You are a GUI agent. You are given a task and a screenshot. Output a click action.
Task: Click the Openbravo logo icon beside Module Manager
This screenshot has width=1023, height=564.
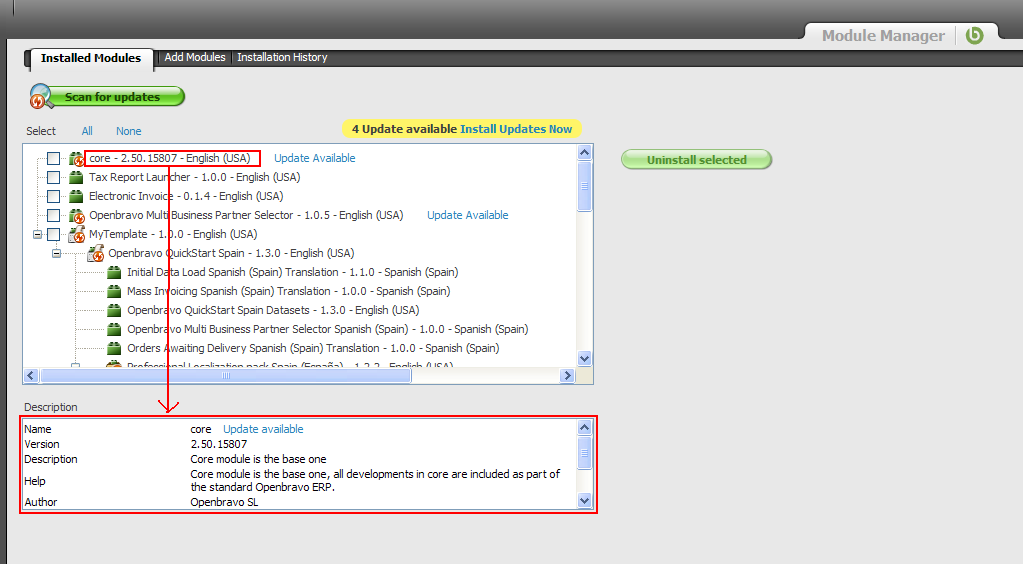974,35
